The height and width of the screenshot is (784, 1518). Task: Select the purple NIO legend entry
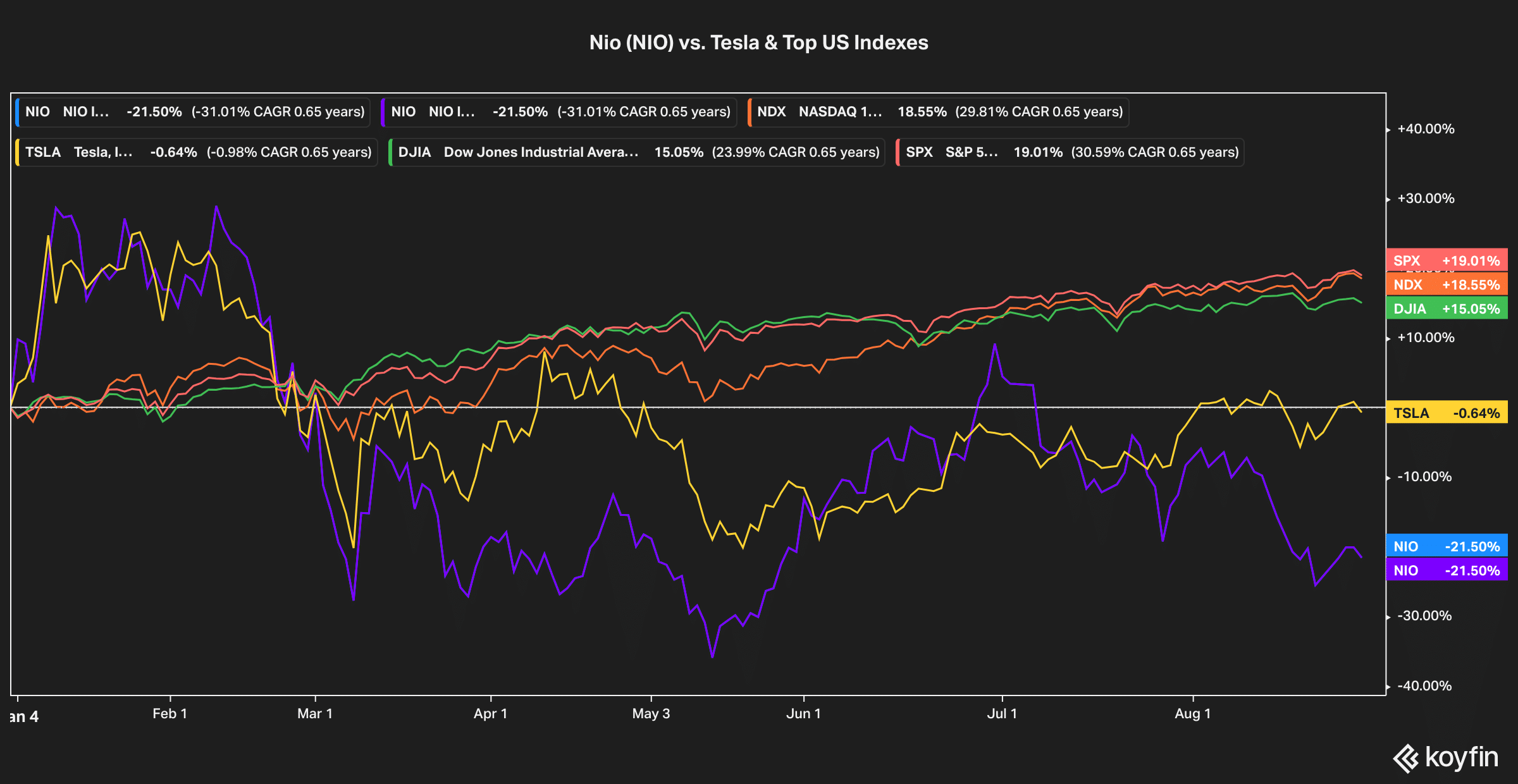click(x=558, y=112)
